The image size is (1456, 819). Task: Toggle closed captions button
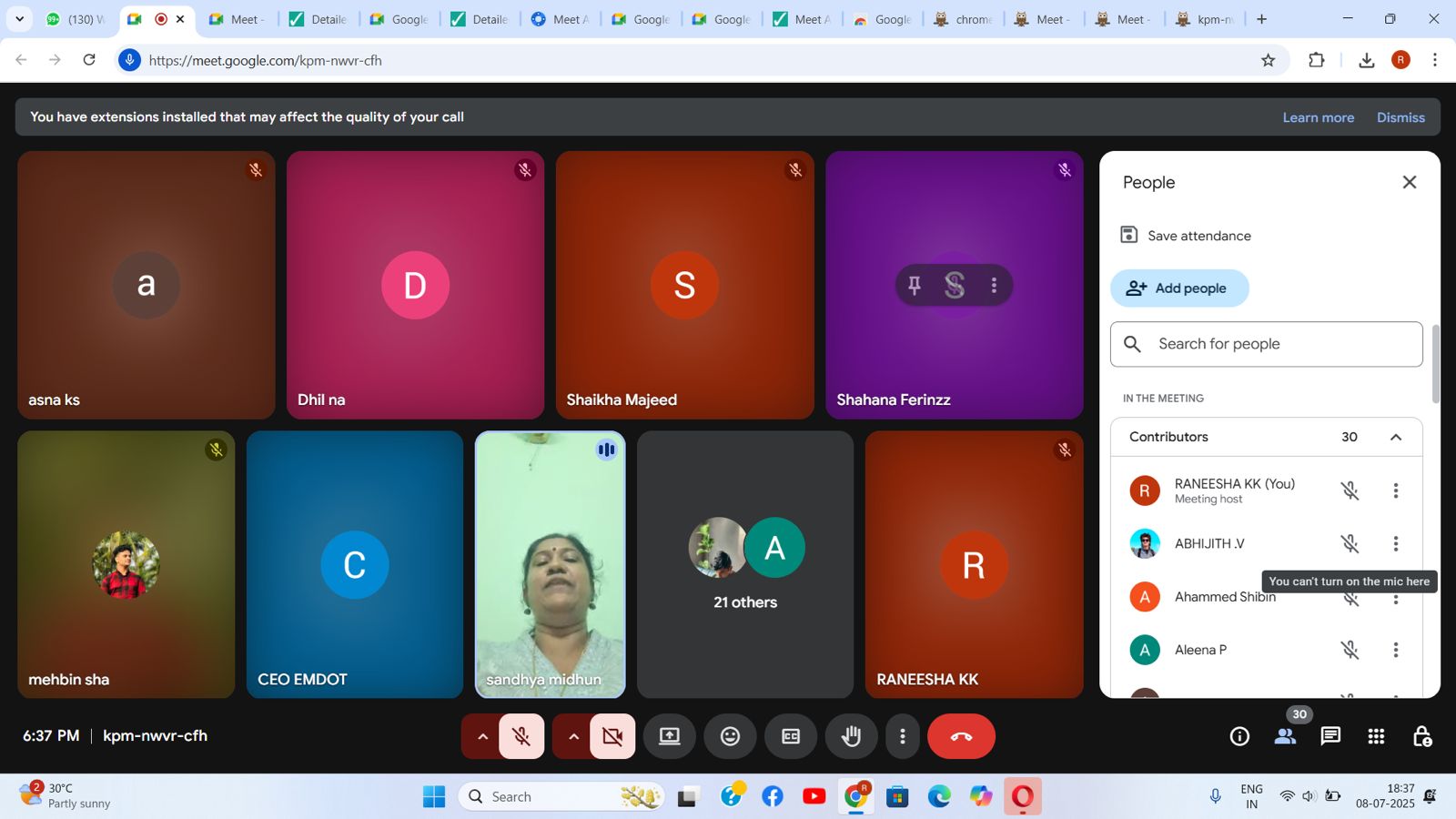(791, 736)
